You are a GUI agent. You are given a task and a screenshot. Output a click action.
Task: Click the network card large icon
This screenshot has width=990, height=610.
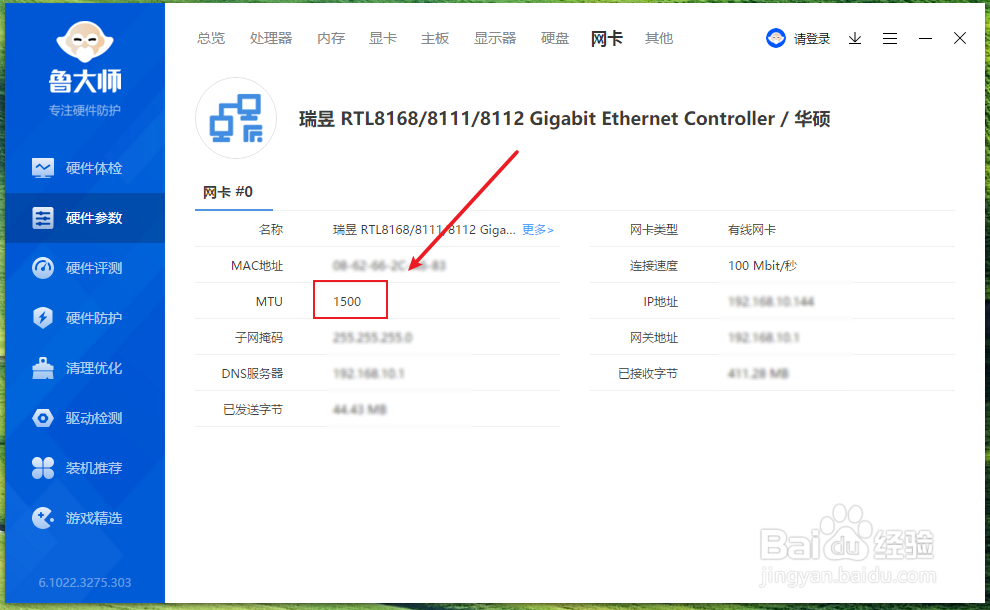click(x=236, y=118)
